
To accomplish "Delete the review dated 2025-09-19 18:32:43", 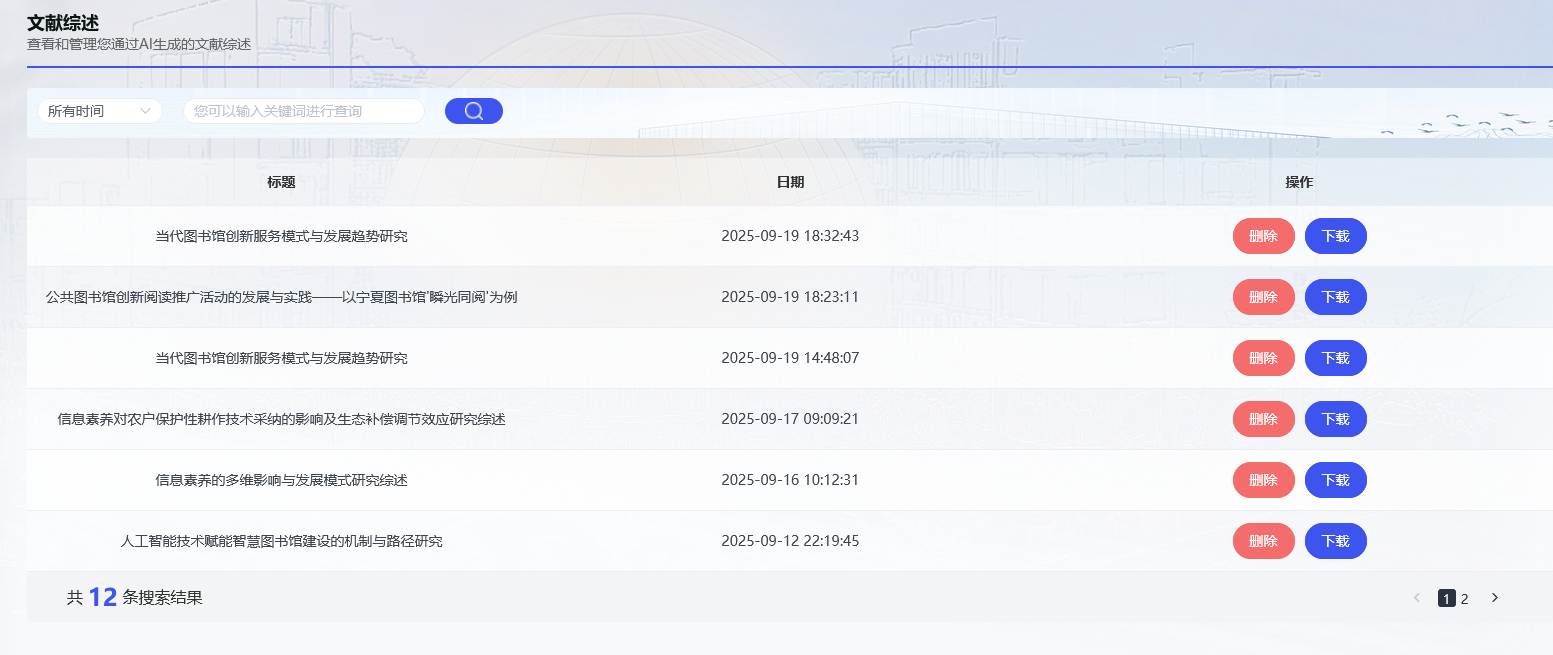I will [x=1263, y=236].
